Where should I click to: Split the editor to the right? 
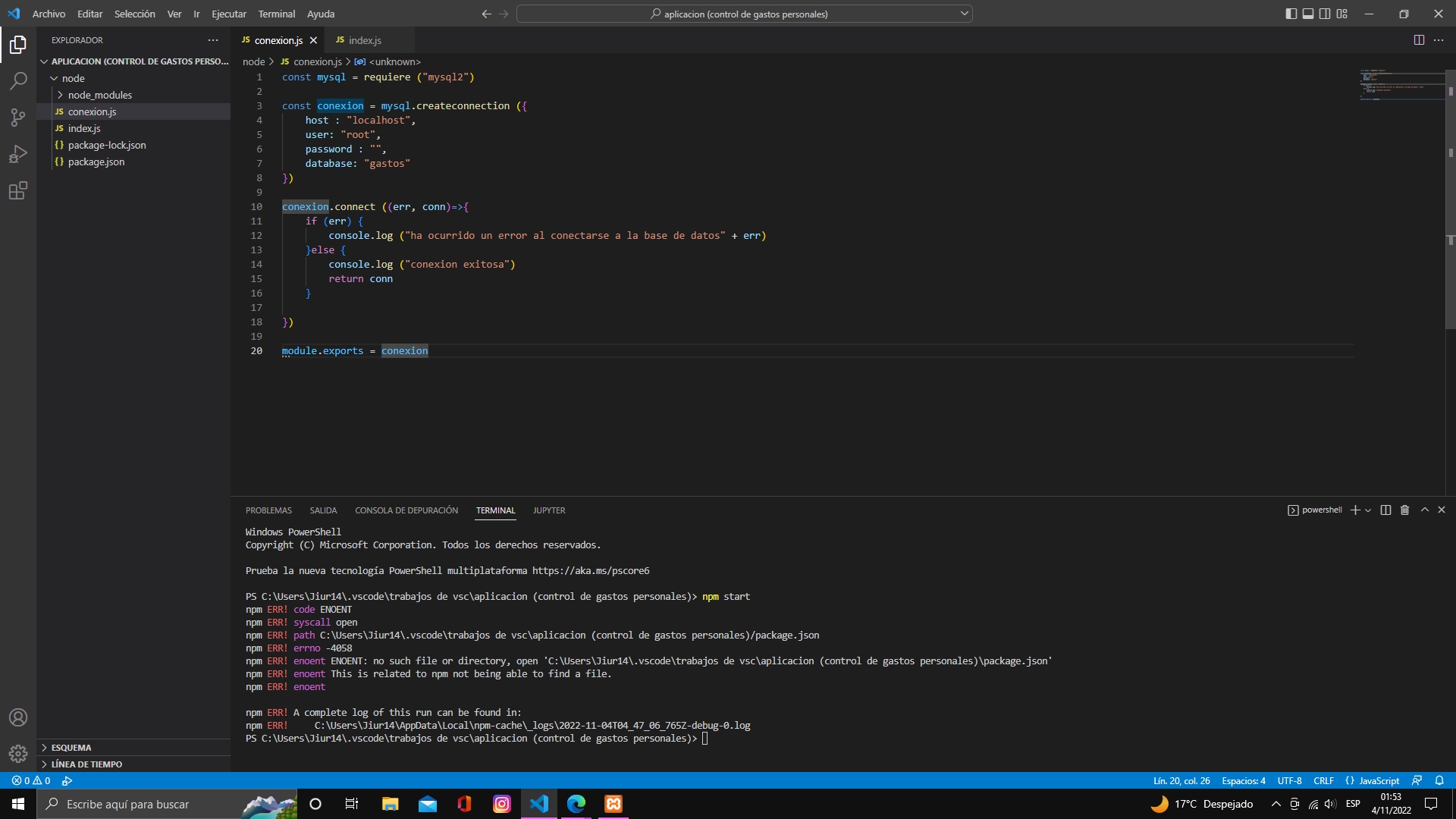click(x=1419, y=40)
